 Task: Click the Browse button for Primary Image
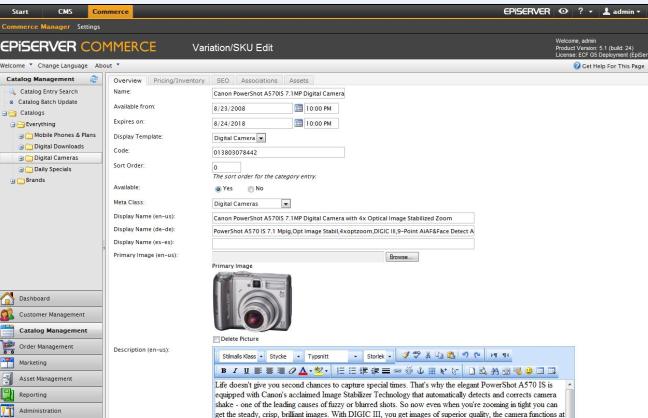pos(401,256)
